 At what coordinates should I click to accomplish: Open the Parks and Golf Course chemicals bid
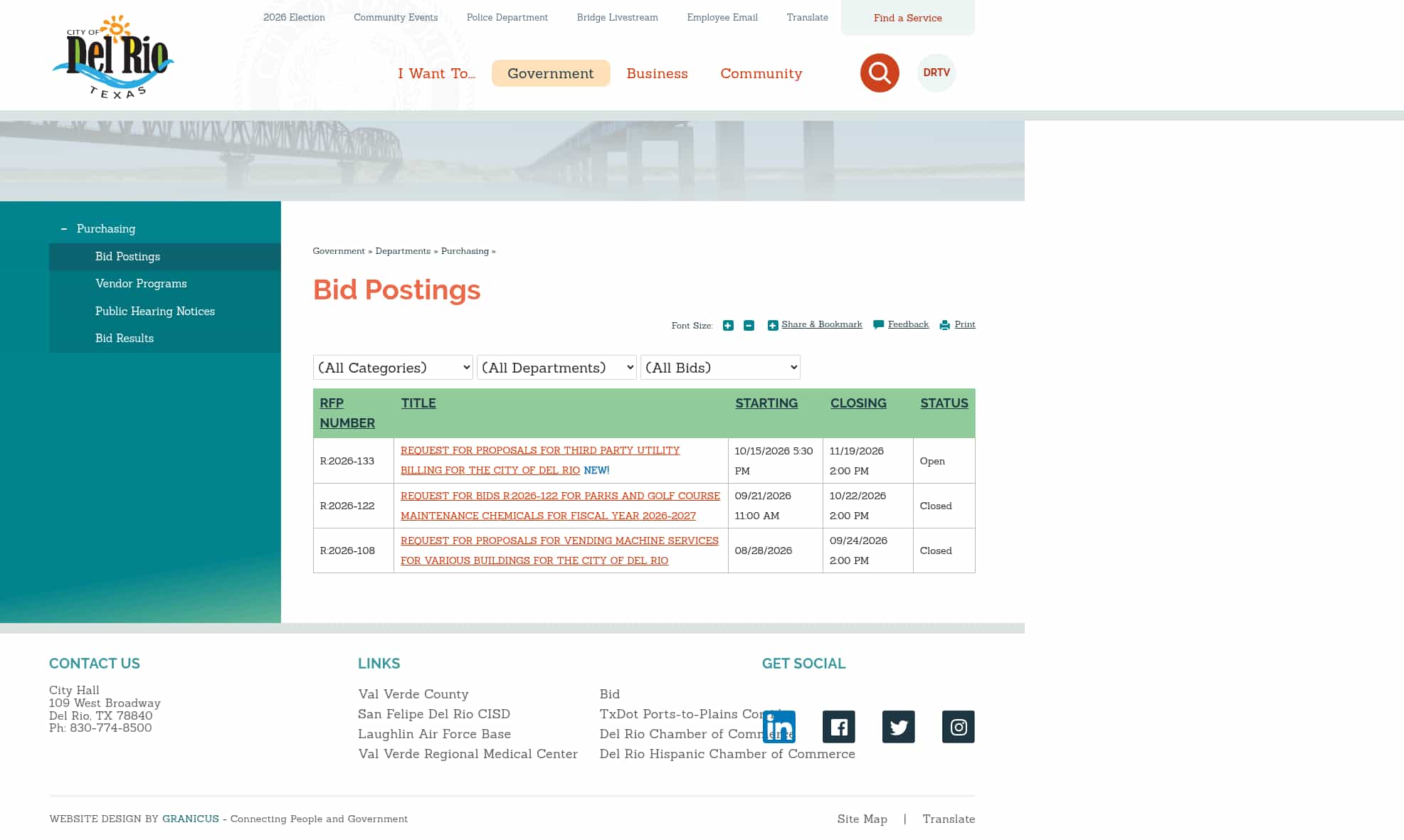click(x=560, y=506)
